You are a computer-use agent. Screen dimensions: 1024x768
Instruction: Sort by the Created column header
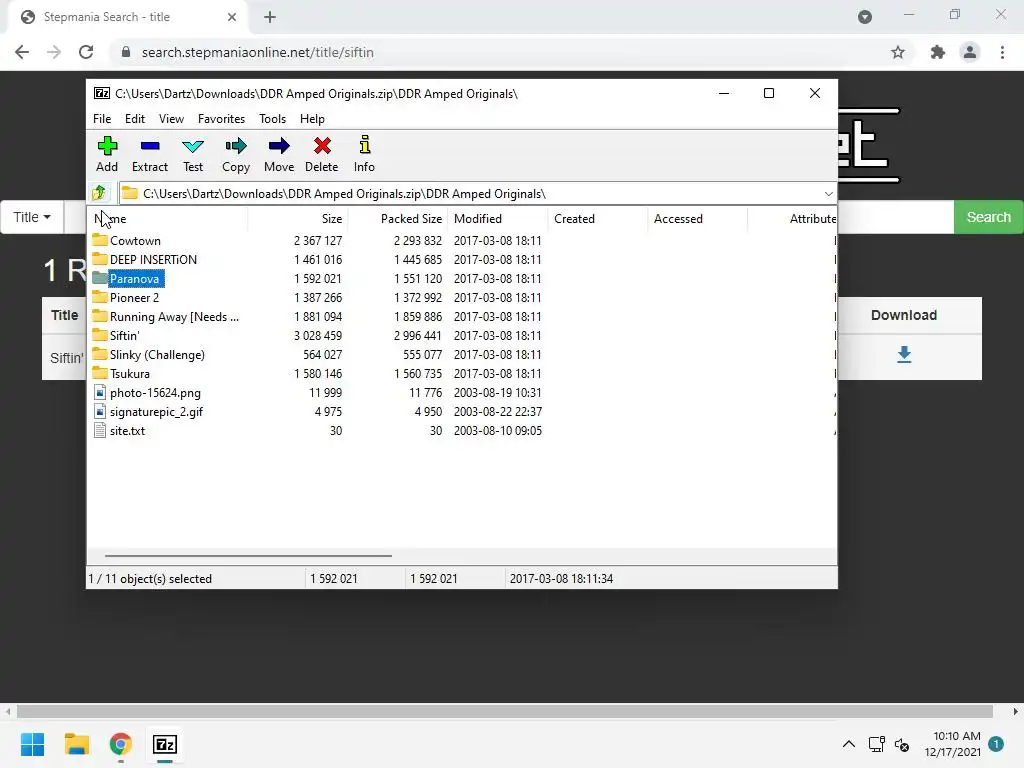pos(598,219)
